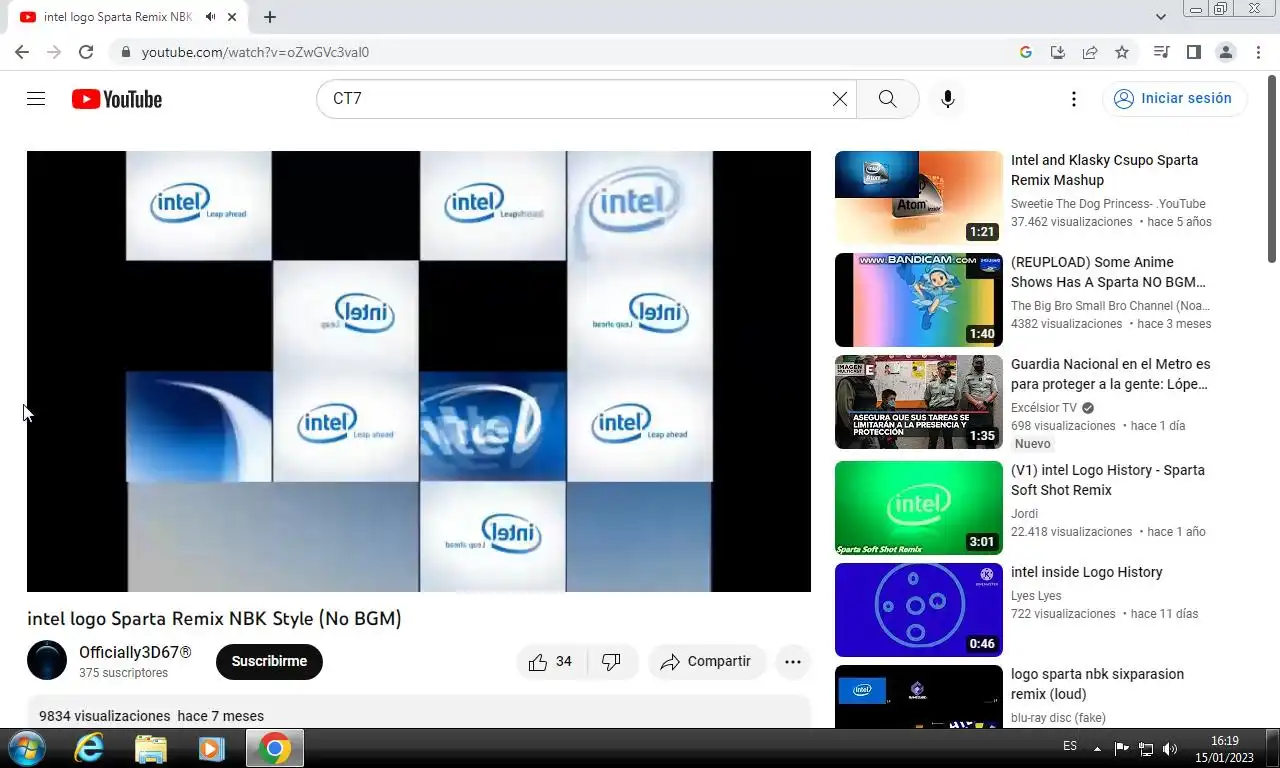Open (V1) intel Logo History title
The height and width of the screenshot is (768, 1280).
(1108, 480)
